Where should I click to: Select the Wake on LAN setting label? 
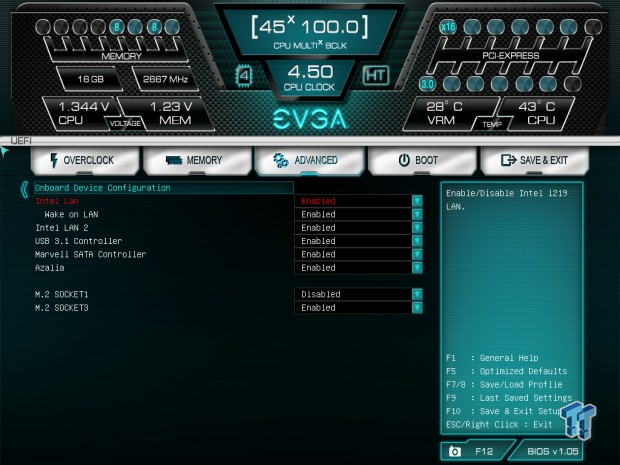71,214
